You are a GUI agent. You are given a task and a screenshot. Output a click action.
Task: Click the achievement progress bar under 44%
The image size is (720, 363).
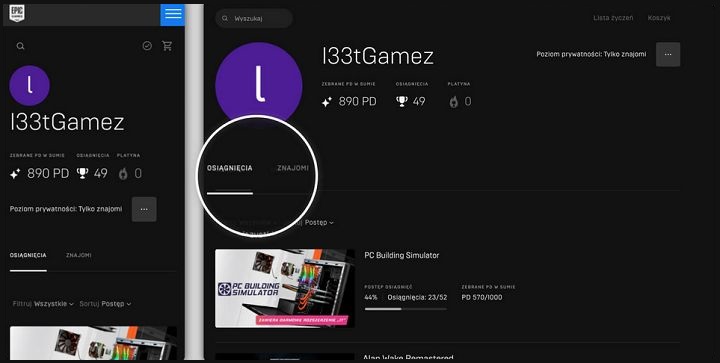click(x=405, y=309)
